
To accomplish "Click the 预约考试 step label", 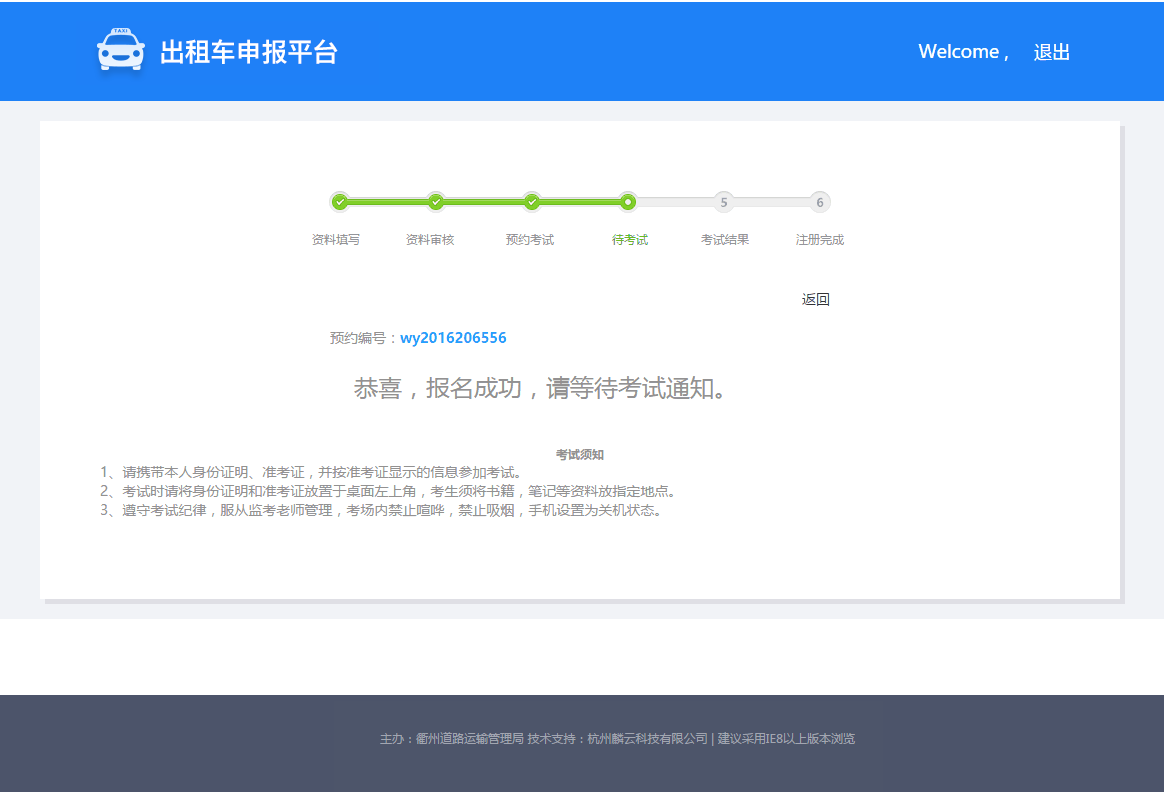I will 530,240.
